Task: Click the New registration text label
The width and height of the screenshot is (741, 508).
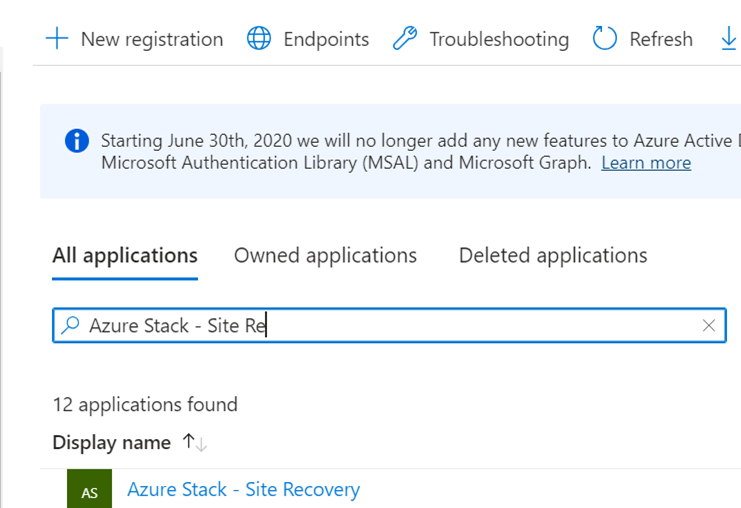Action: coord(152,39)
